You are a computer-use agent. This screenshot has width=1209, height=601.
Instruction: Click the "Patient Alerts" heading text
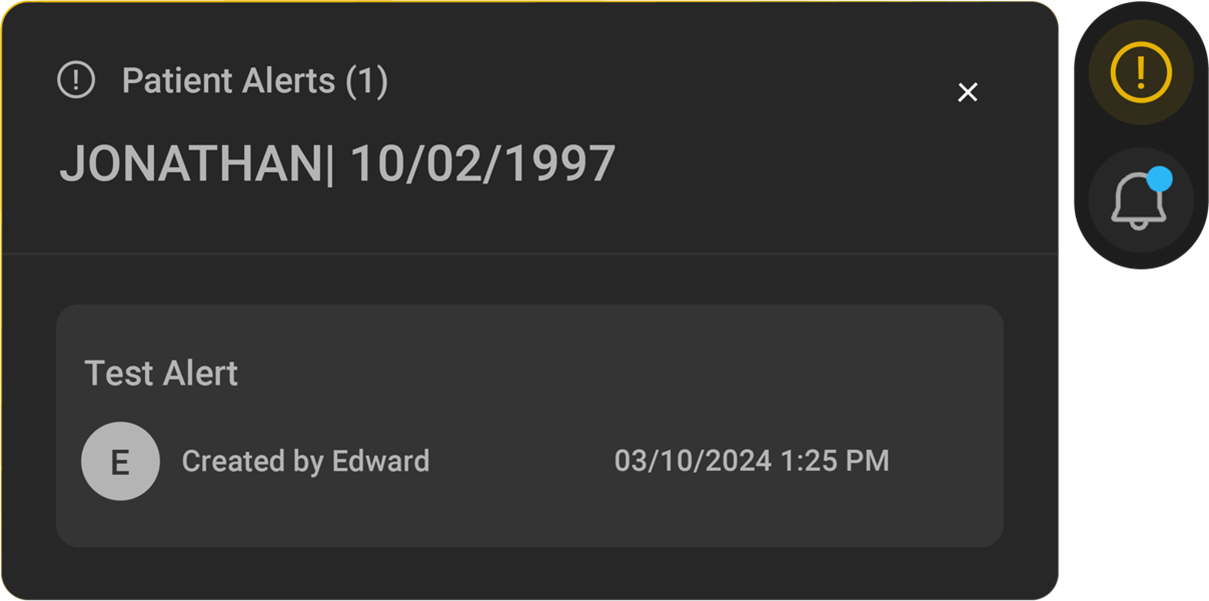tap(228, 80)
